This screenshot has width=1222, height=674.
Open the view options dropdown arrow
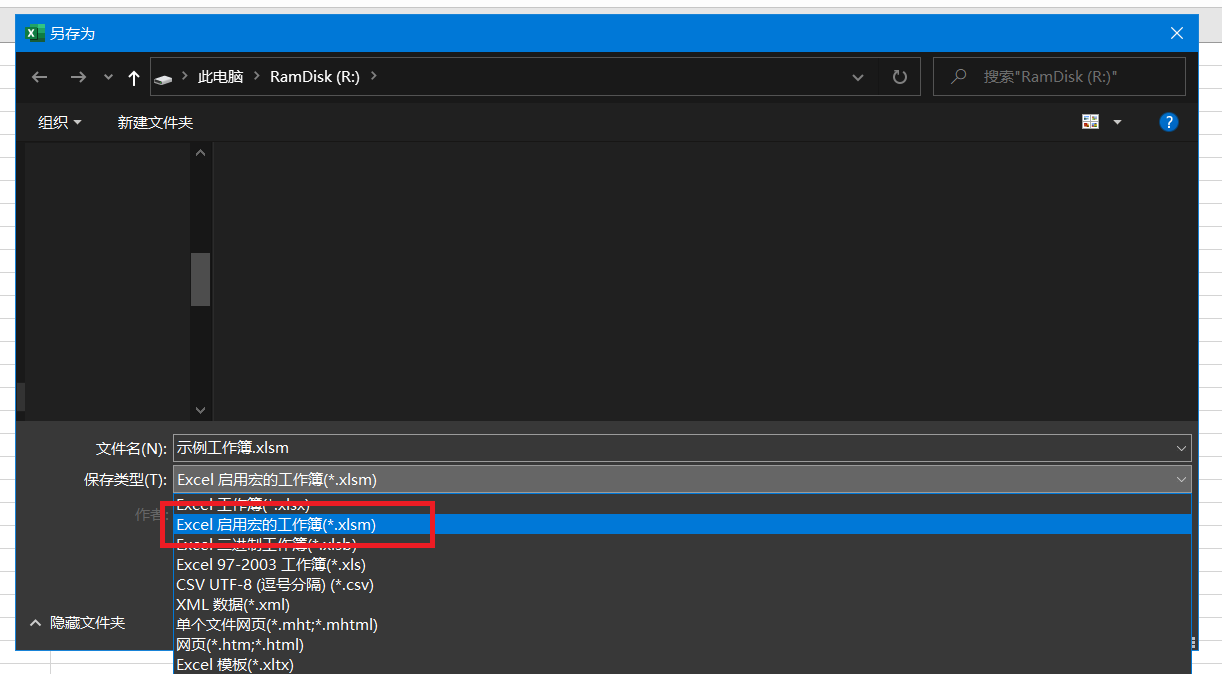[1117, 122]
